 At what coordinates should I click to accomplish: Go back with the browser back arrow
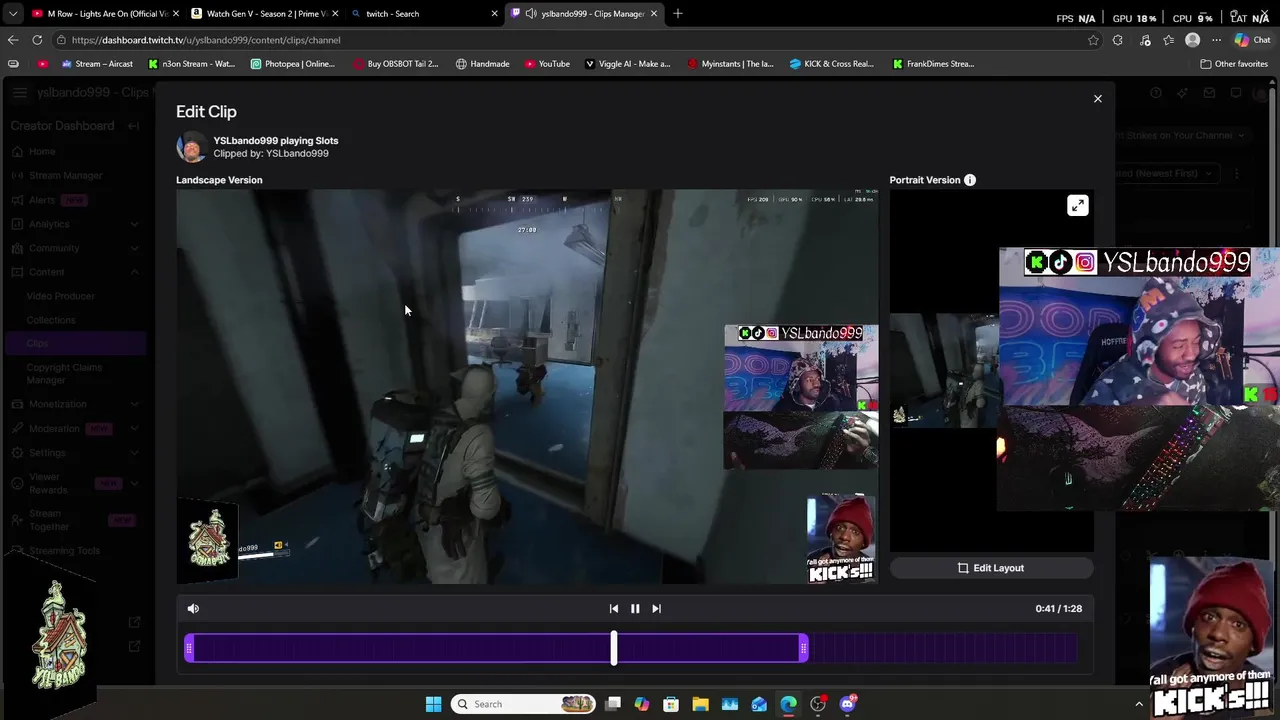(13, 40)
